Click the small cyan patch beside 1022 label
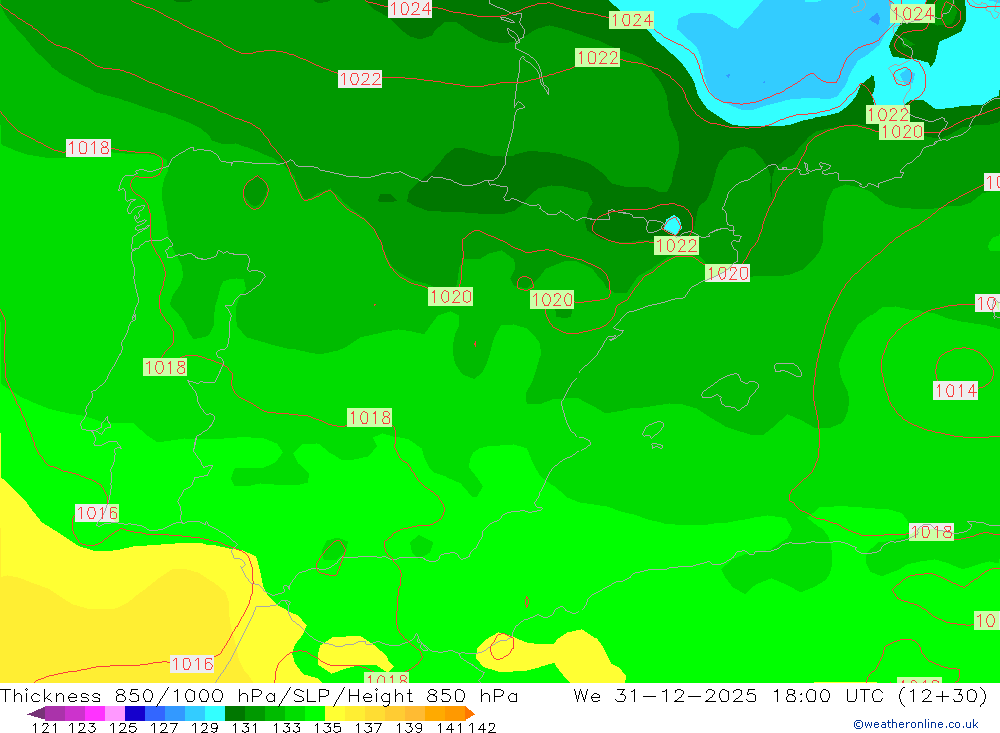Image resolution: width=1000 pixels, height=733 pixels. tap(672, 225)
